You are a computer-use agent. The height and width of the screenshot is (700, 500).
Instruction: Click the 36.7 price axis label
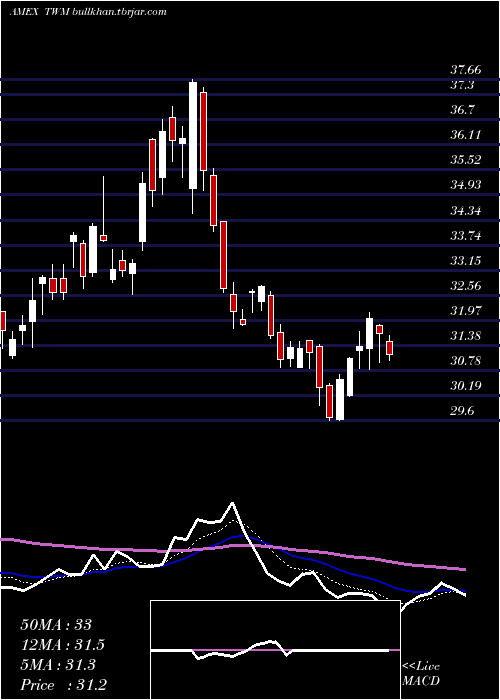[462, 110]
